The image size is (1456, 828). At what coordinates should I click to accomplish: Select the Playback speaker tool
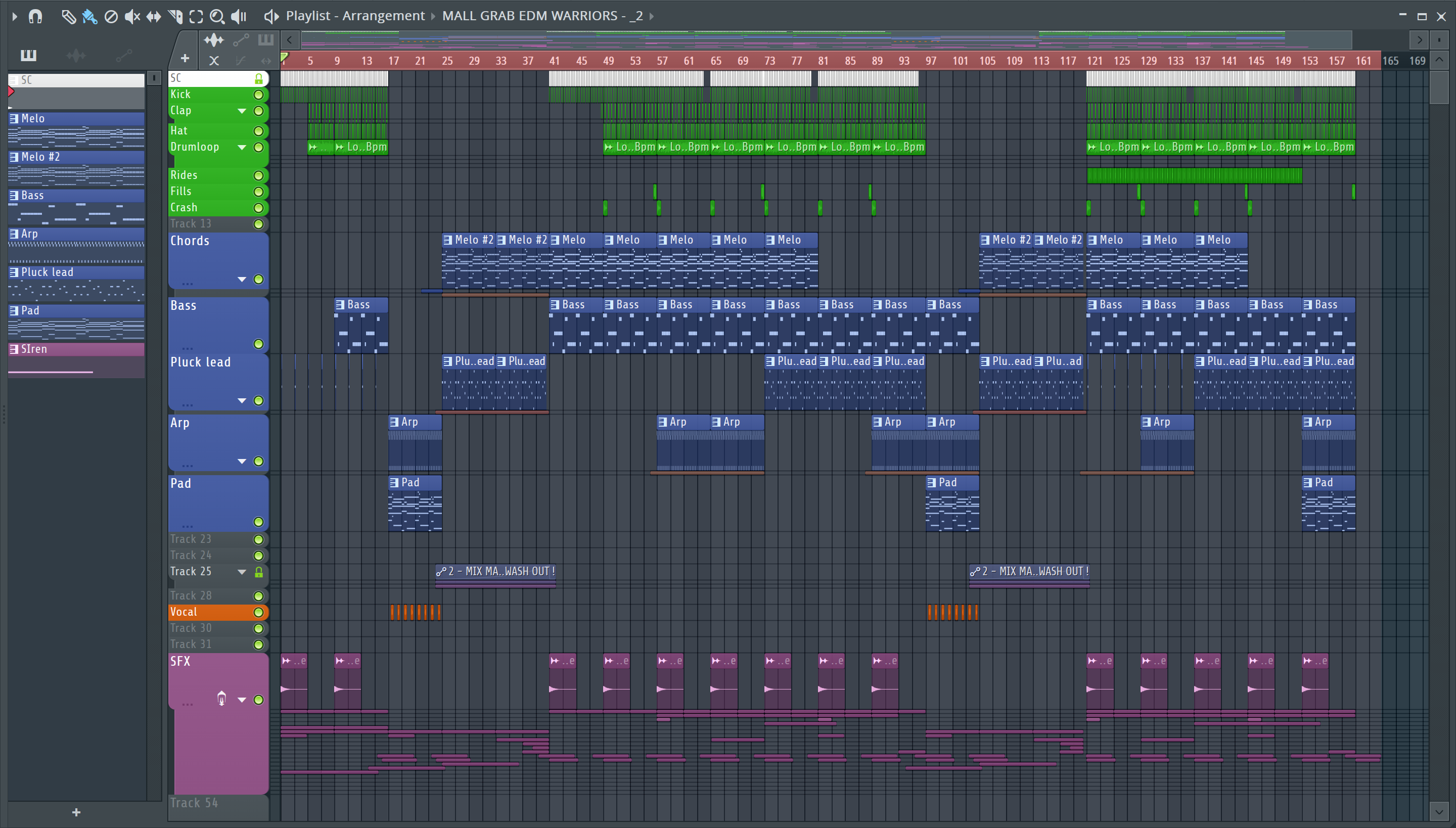pos(238,17)
